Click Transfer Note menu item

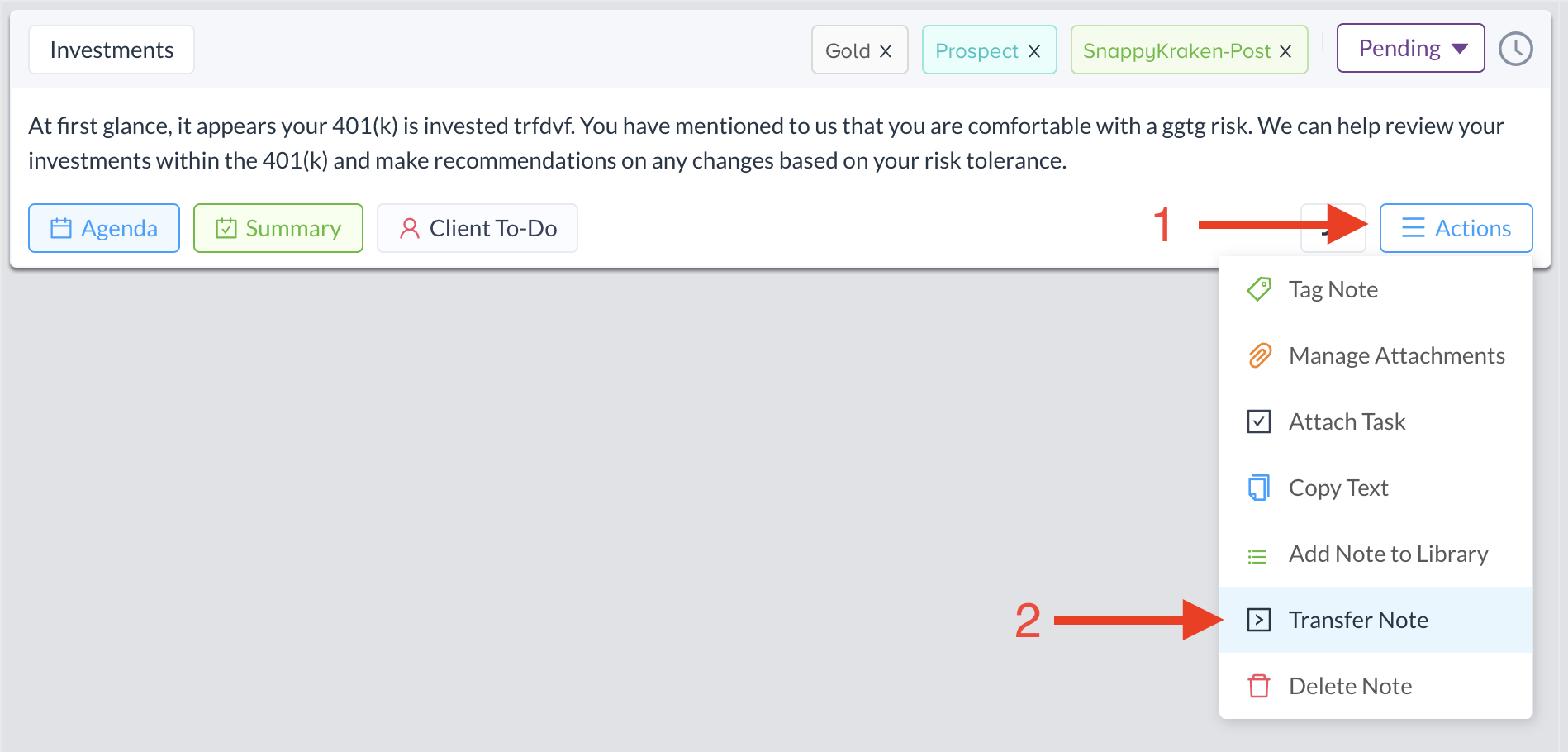pos(1358,620)
